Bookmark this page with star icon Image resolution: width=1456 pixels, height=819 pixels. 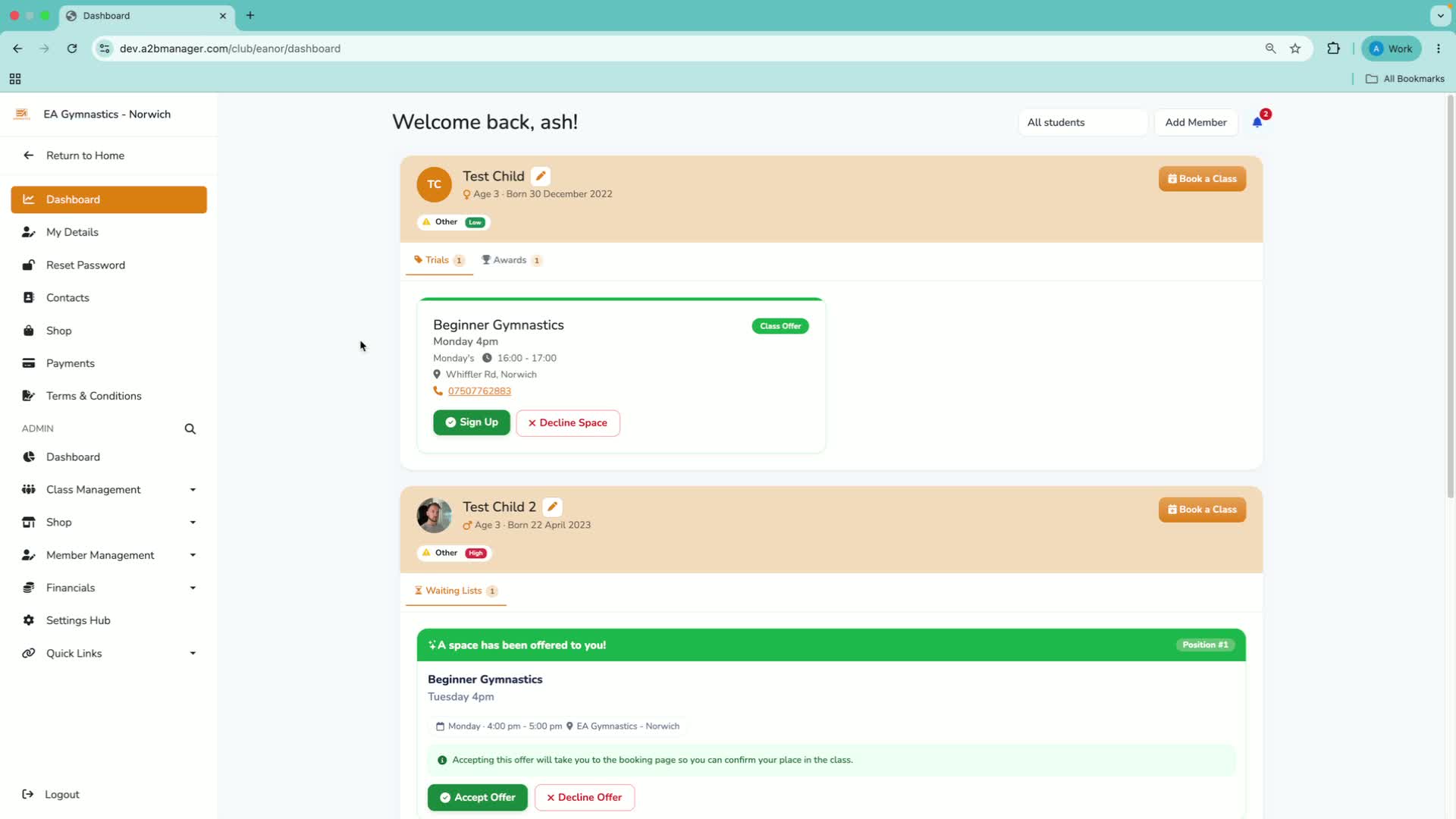(1295, 49)
